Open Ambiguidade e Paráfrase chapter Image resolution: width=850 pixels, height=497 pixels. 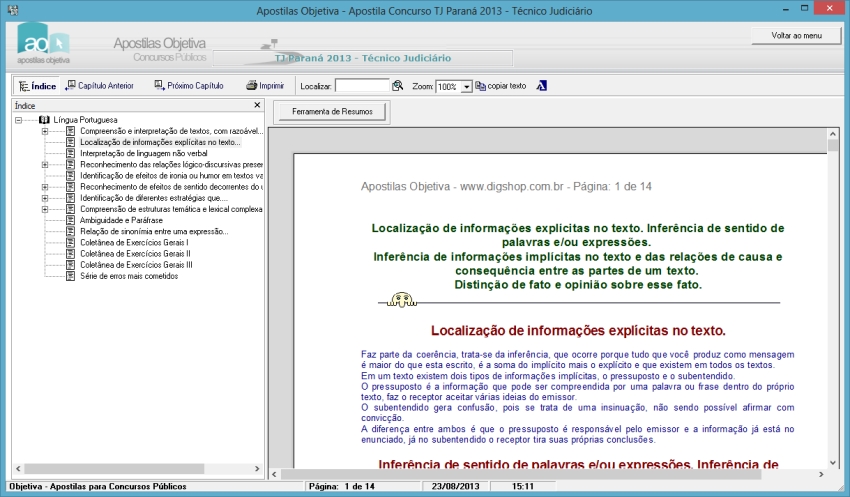click(x=121, y=220)
